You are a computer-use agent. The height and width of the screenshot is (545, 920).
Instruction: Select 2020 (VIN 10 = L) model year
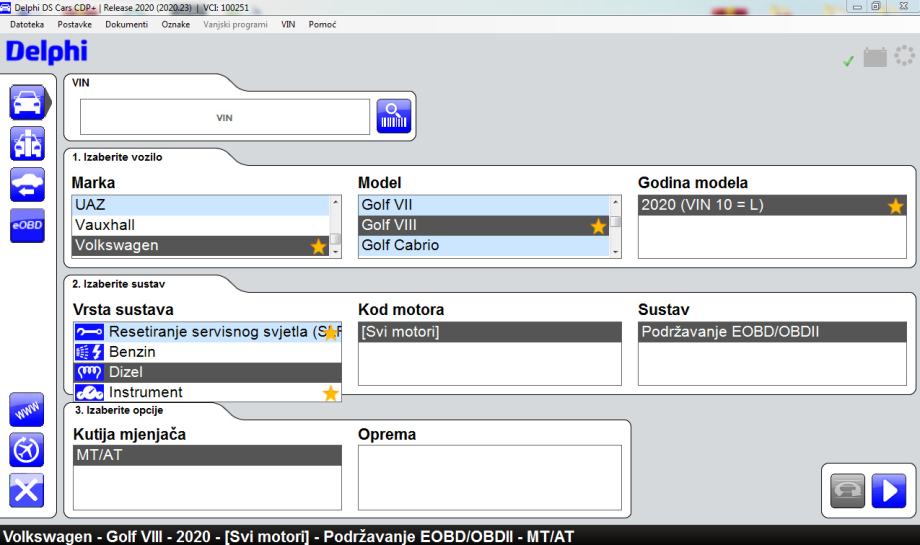click(772, 205)
